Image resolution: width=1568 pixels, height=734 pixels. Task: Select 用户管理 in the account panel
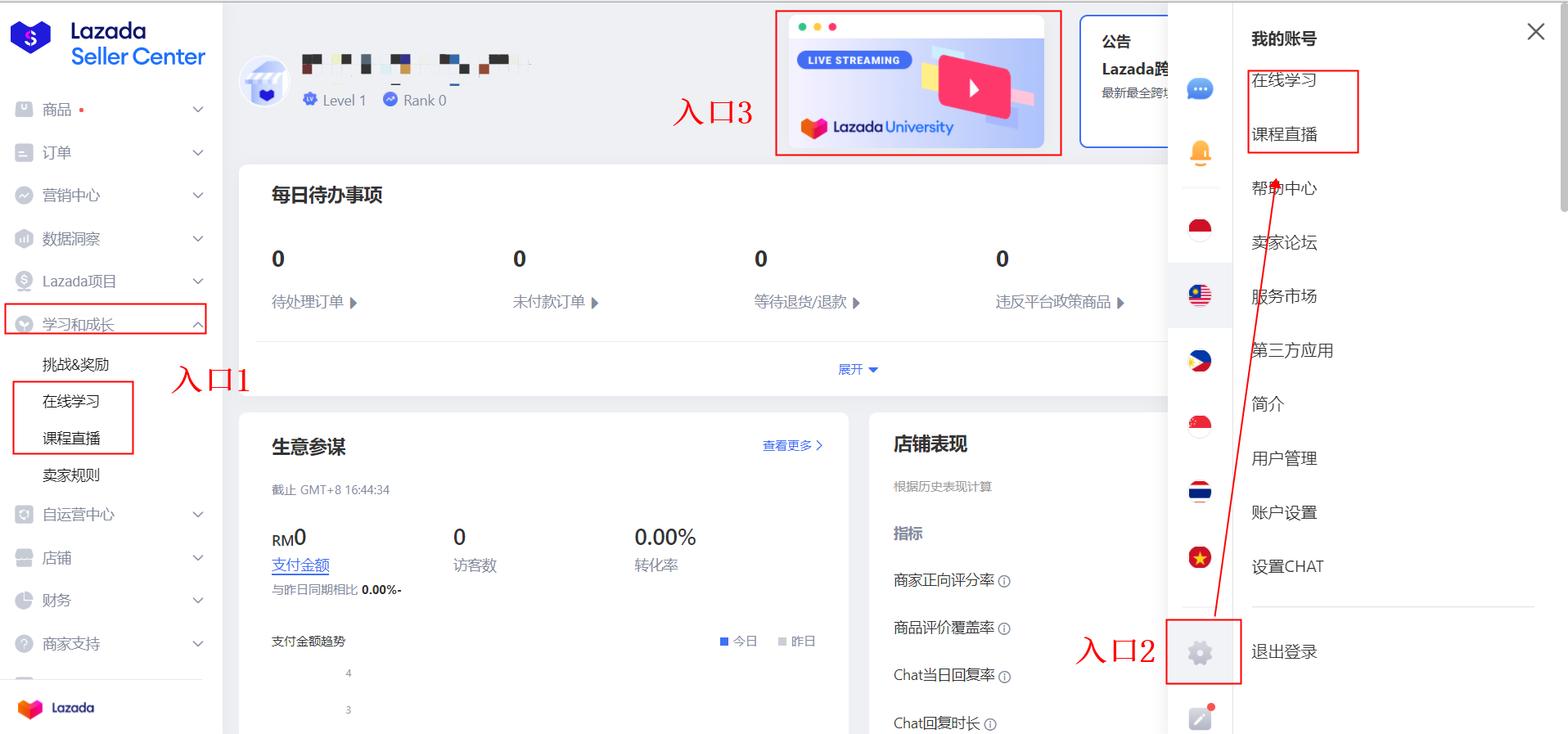pyautogui.click(x=1284, y=458)
